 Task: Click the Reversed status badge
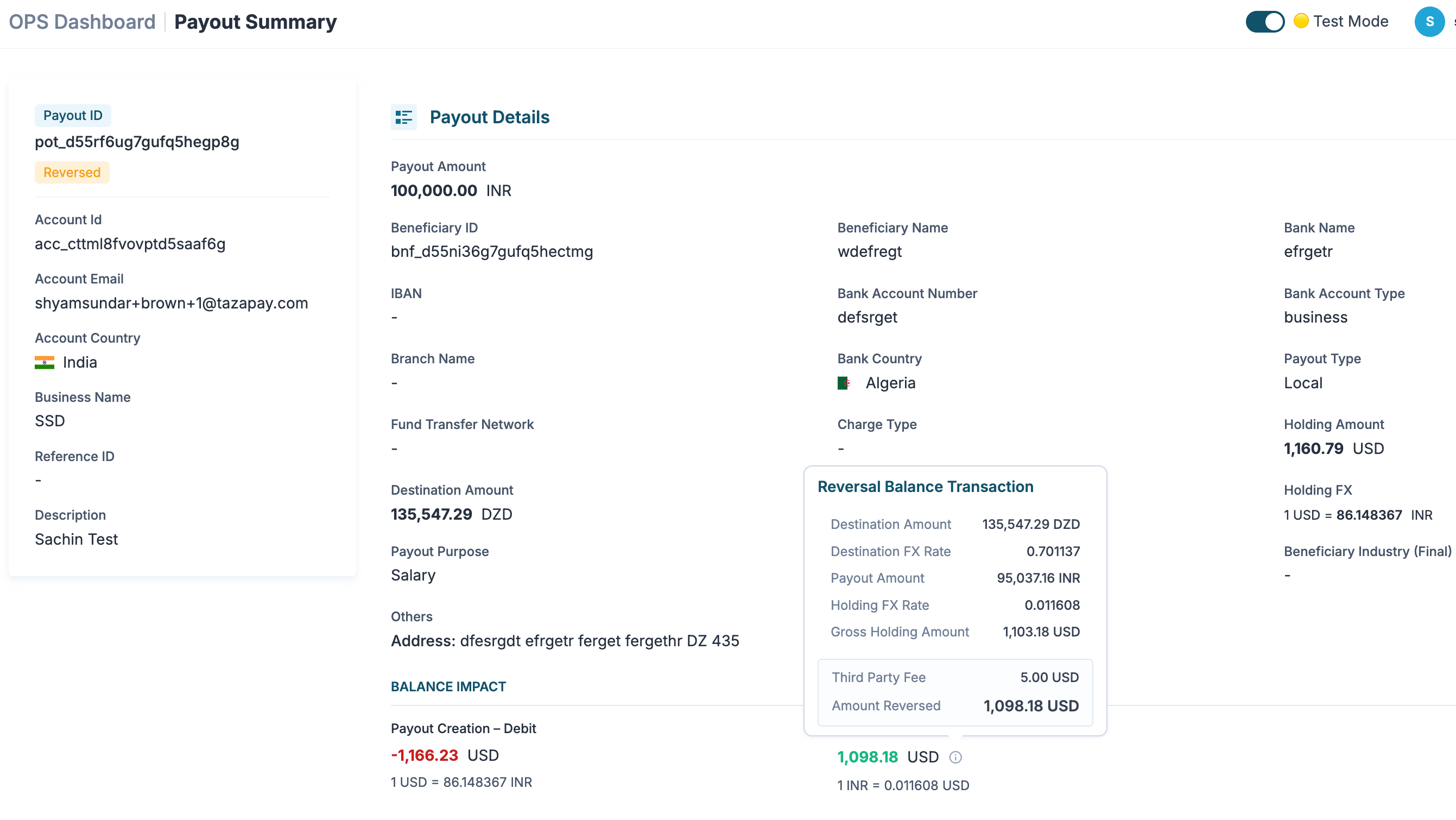coord(72,173)
